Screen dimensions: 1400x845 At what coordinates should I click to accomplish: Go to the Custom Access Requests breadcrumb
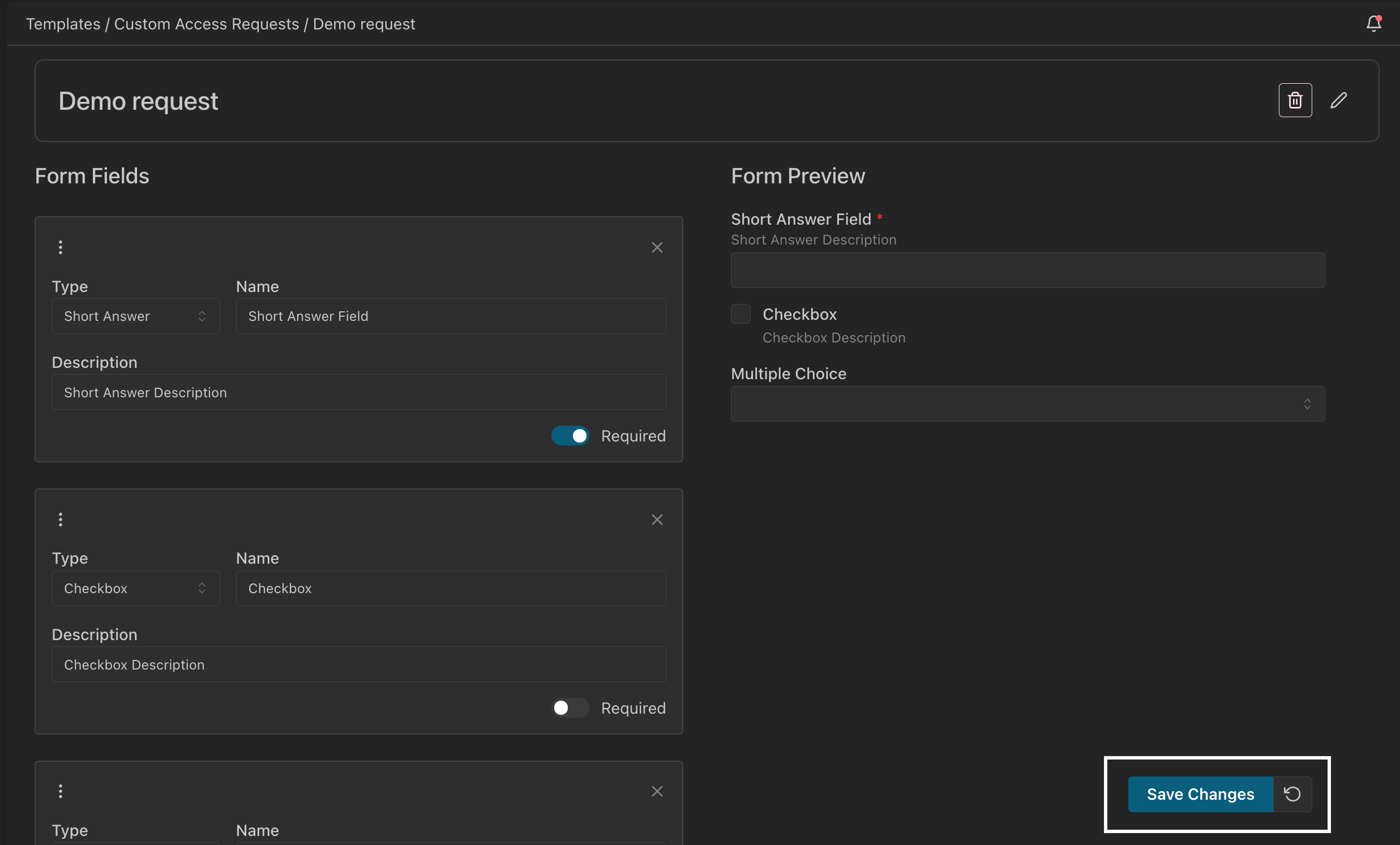coord(206,24)
